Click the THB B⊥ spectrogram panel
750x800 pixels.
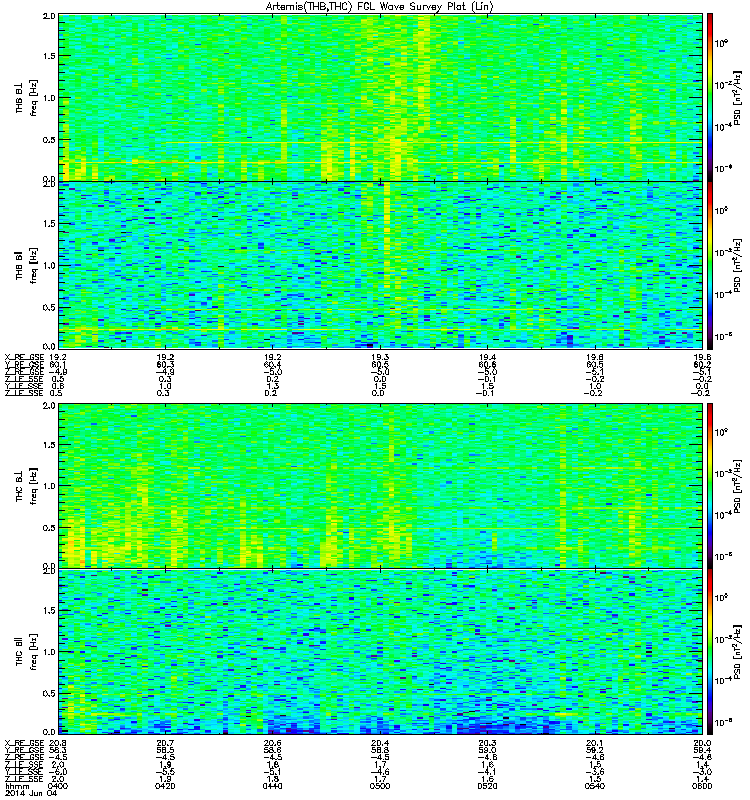[x=381, y=97]
